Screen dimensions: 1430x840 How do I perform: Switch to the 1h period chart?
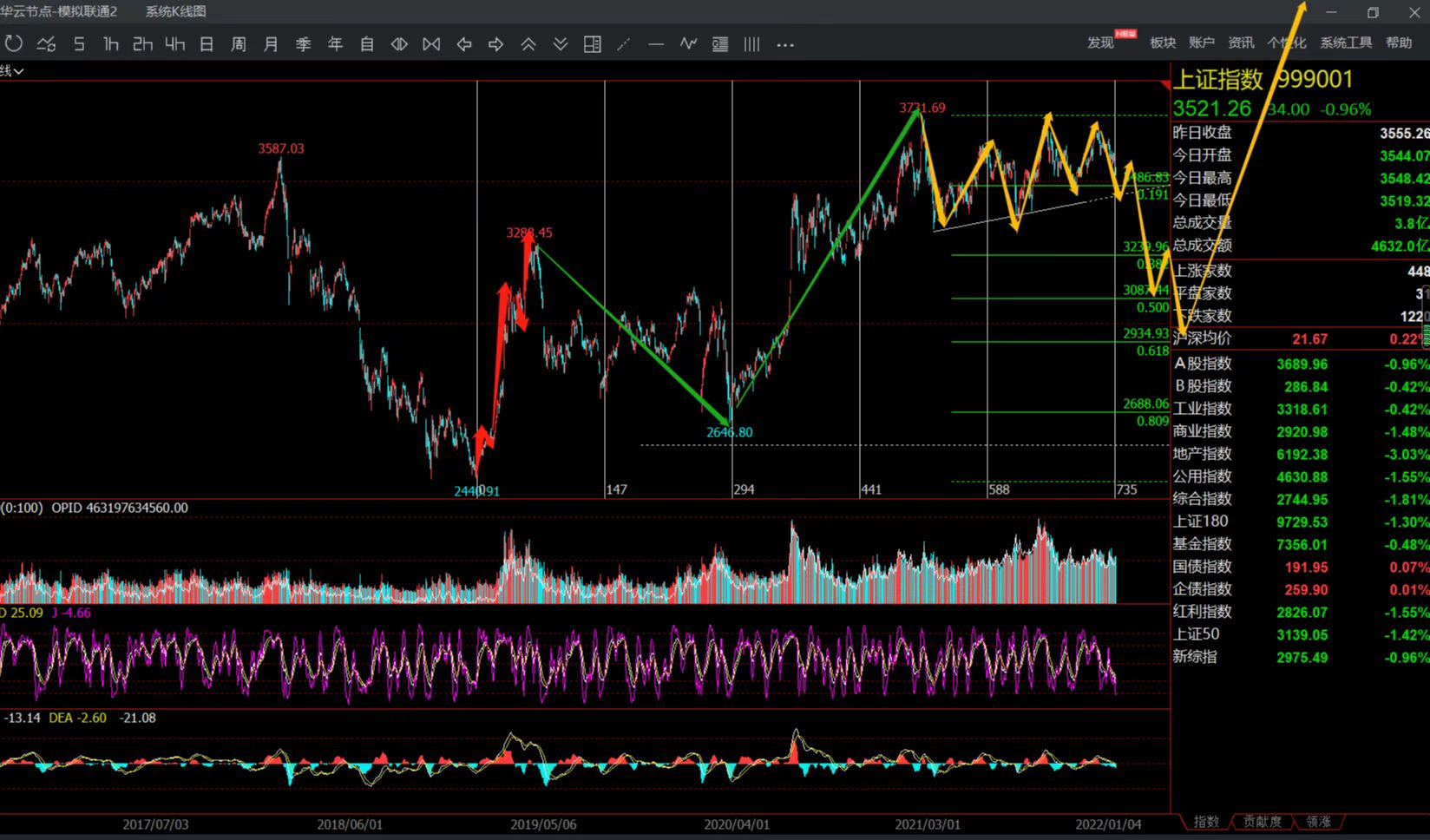click(x=110, y=43)
